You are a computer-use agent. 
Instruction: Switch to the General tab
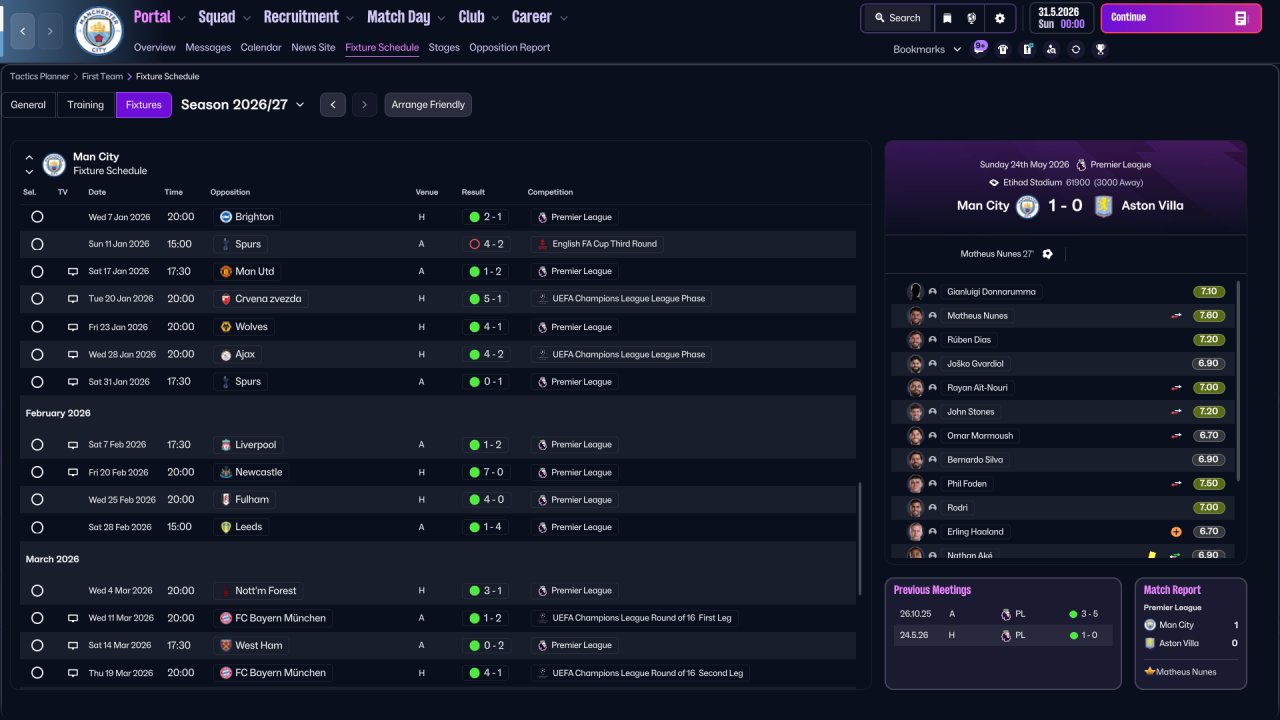[28, 105]
